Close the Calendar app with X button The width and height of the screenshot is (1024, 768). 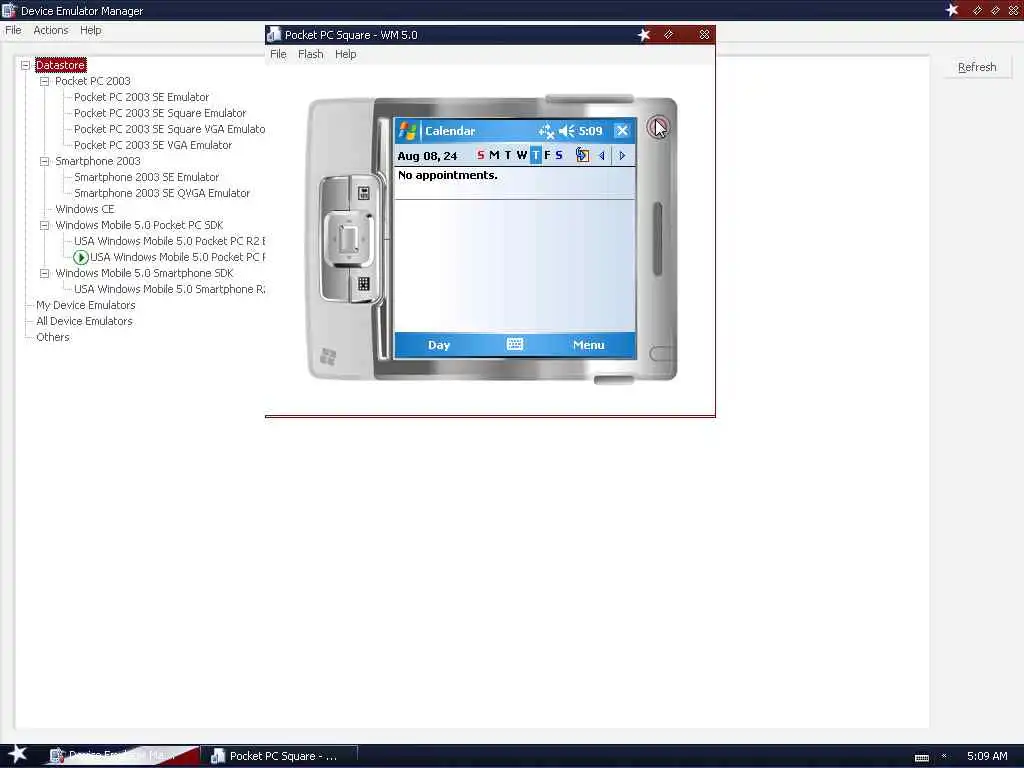click(x=622, y=131)
